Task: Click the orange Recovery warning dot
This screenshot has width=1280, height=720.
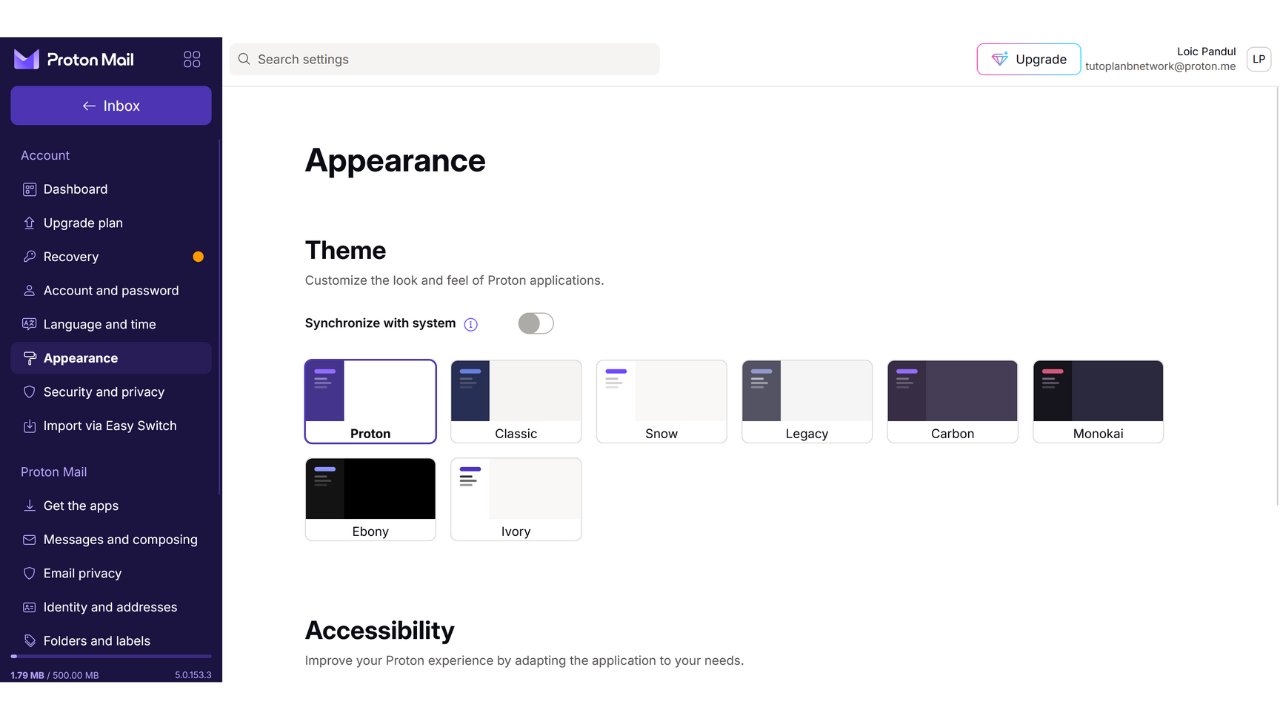Action: tap(198, 257)
